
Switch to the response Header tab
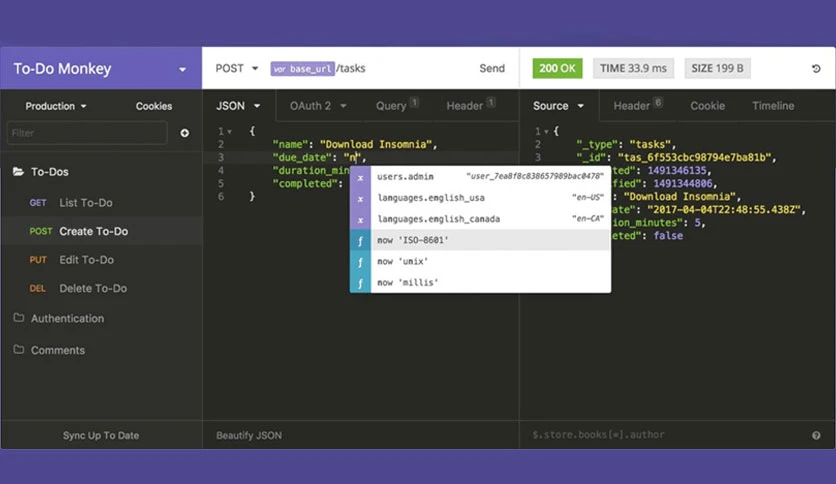coord(638,105)
